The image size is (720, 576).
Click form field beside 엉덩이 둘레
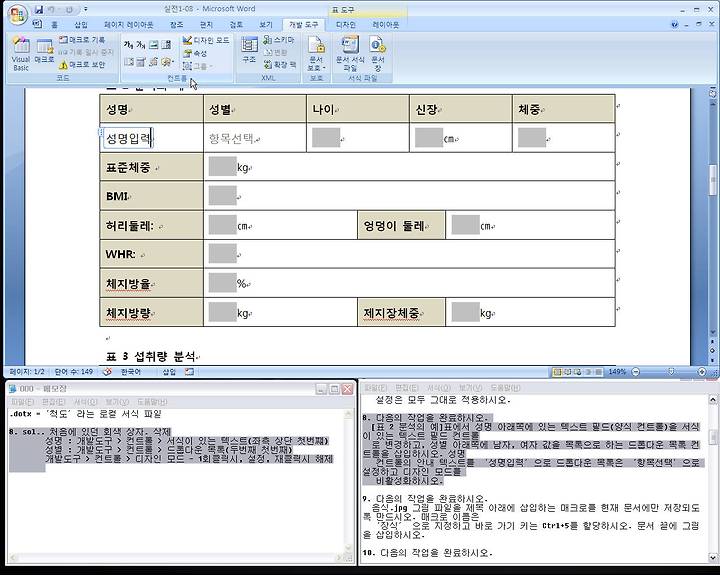(465, 225)
